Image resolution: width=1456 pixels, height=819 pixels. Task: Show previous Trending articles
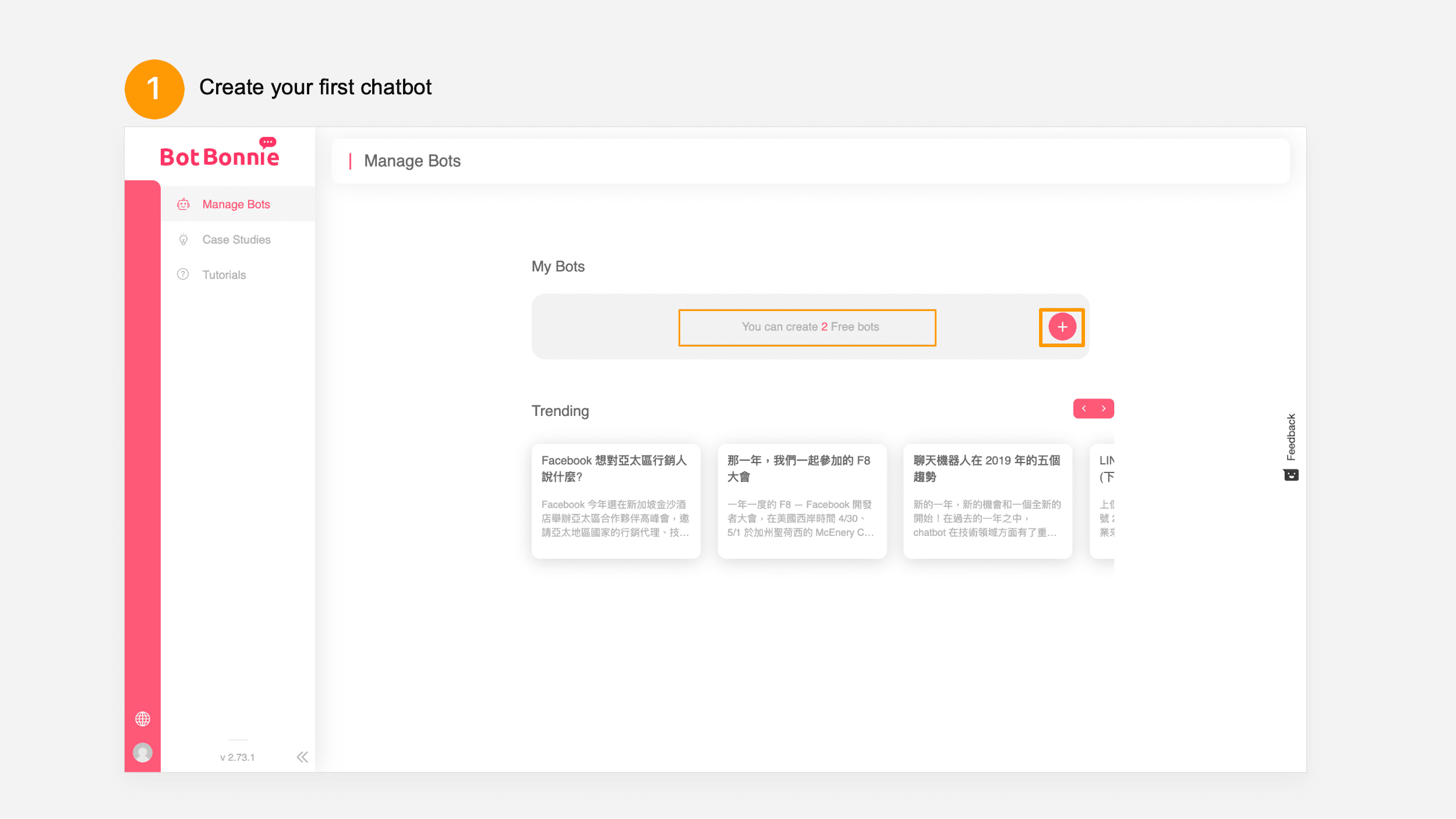pyautogui.click(x=1084, y=408)
